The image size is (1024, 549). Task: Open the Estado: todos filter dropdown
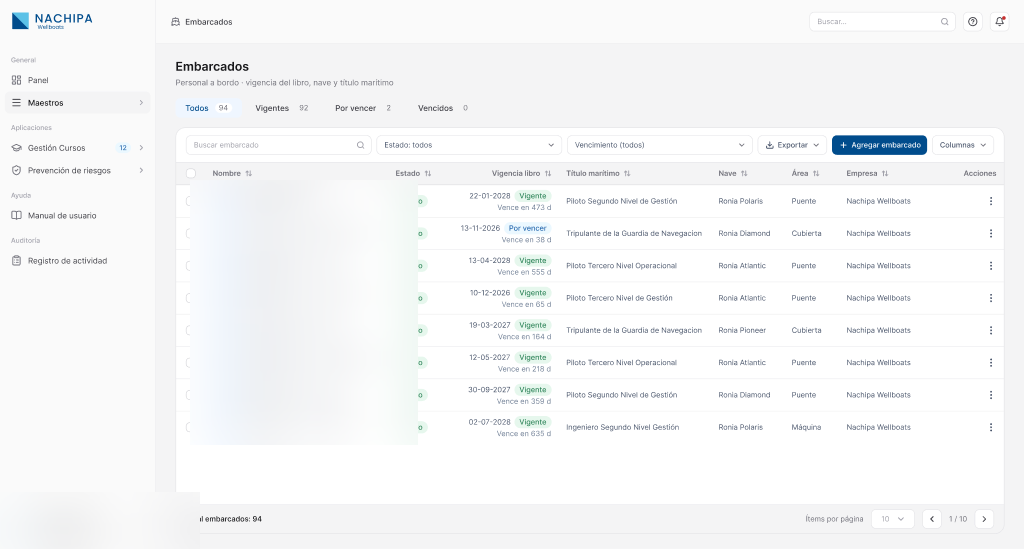click(x=469, y=145)
